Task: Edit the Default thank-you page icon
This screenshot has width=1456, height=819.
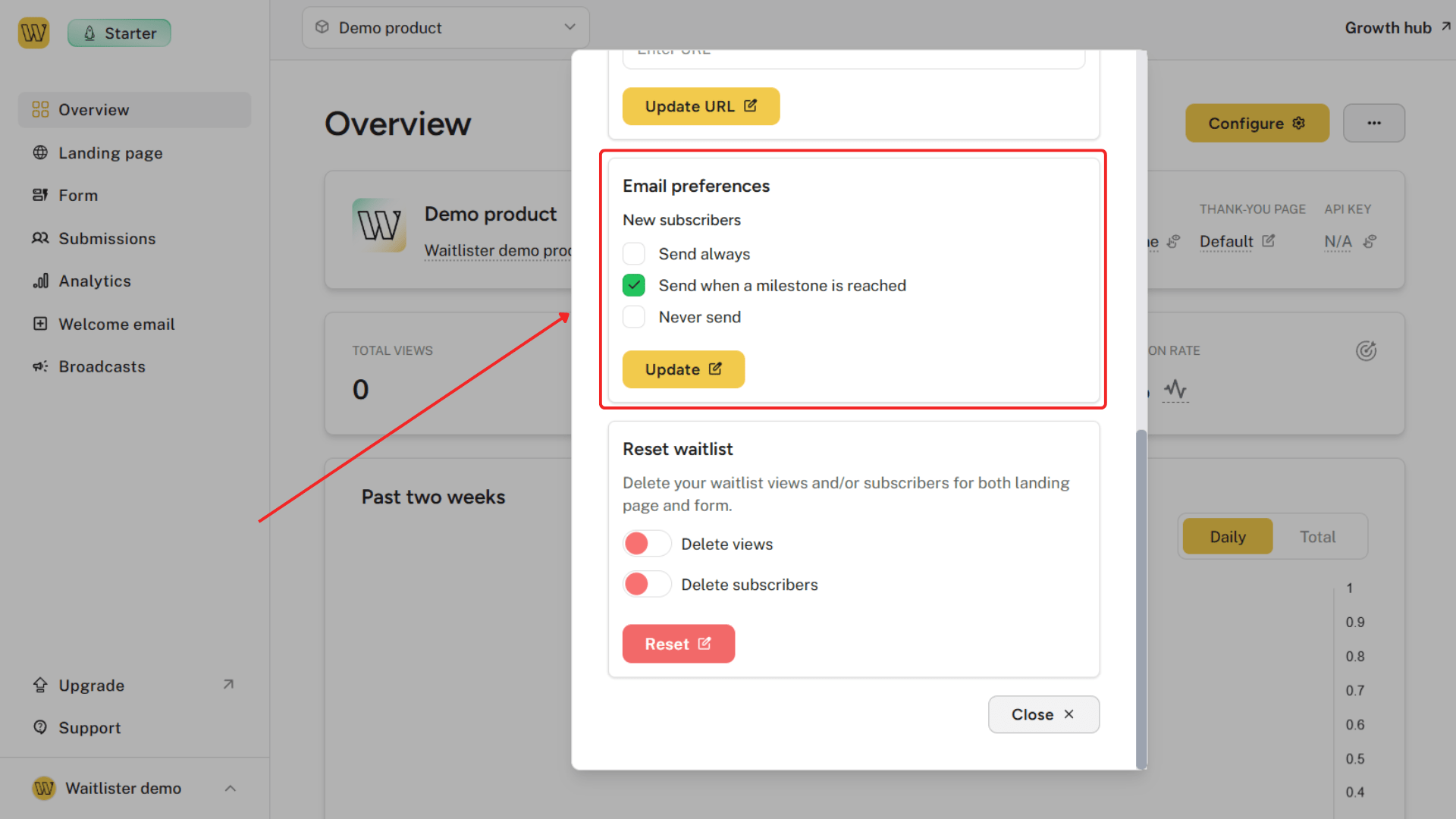Action: pos(1269,241)
